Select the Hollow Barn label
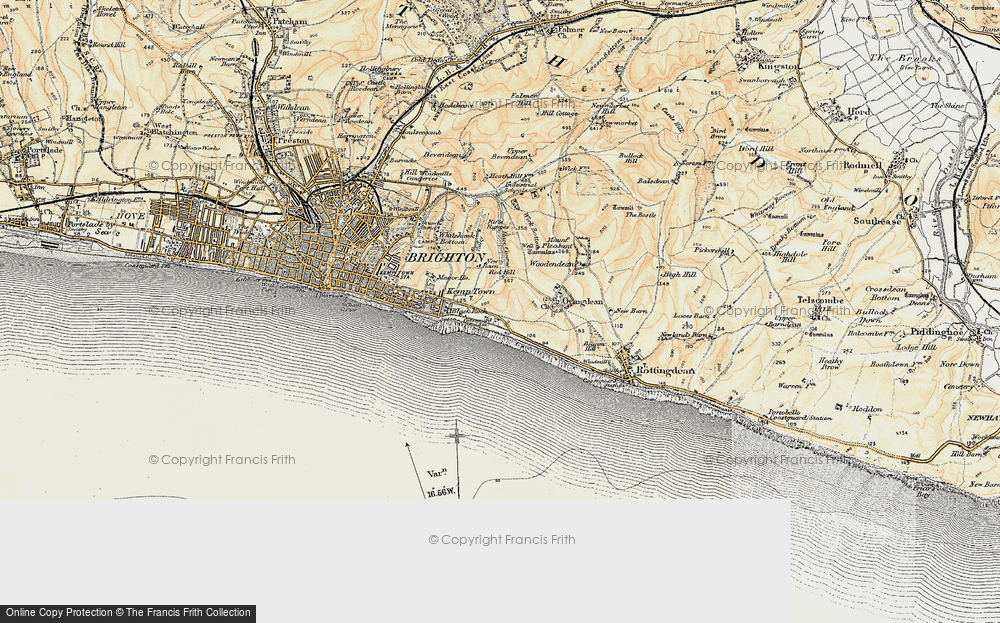This screenshot has height=623, width=1000. (753, 35)
